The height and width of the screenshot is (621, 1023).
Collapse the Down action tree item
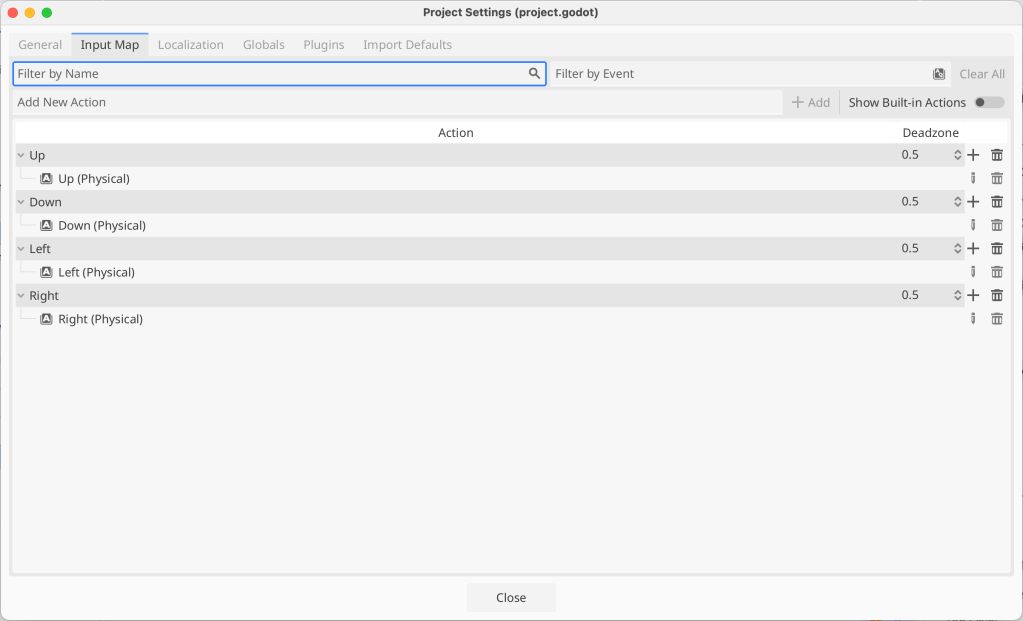(21, 202)
